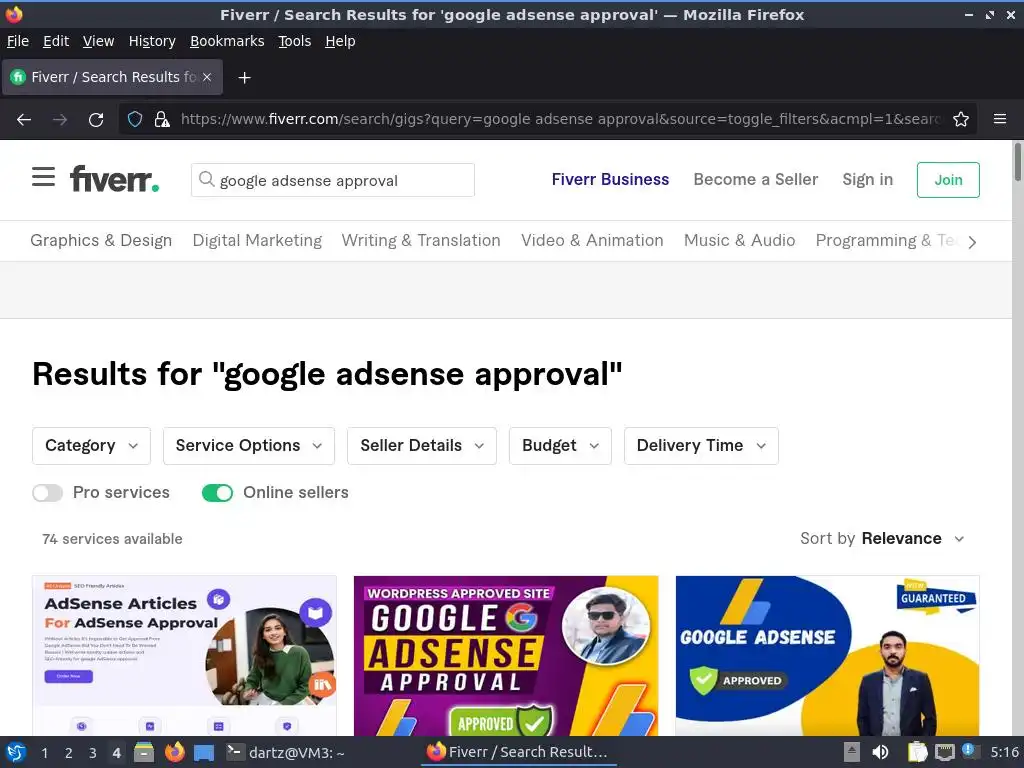Open the History menu
The width and height of the screenshot is (1024, 768).
click(152, 41)
